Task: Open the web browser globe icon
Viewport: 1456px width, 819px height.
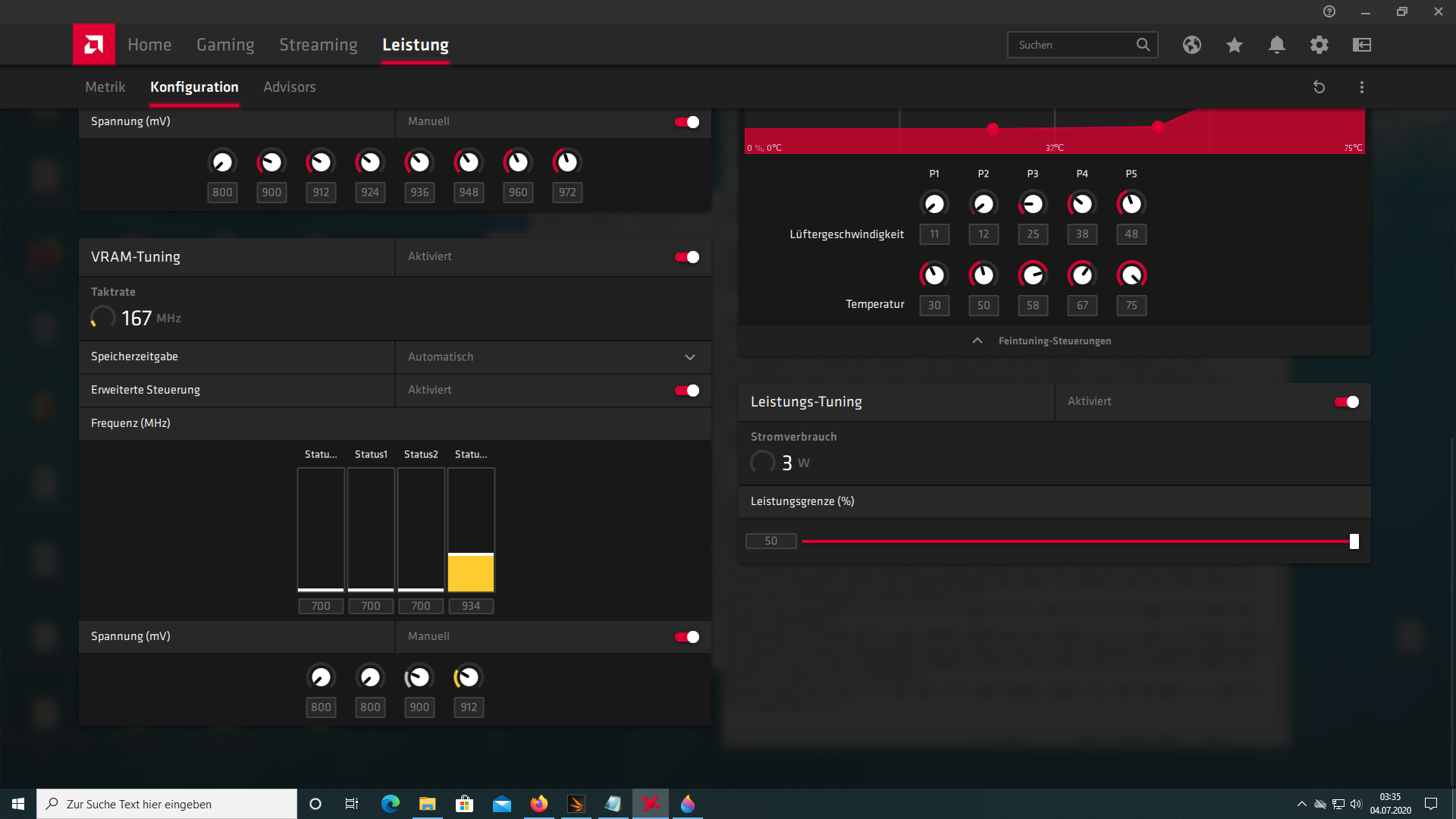Action: click(1192, 45)
